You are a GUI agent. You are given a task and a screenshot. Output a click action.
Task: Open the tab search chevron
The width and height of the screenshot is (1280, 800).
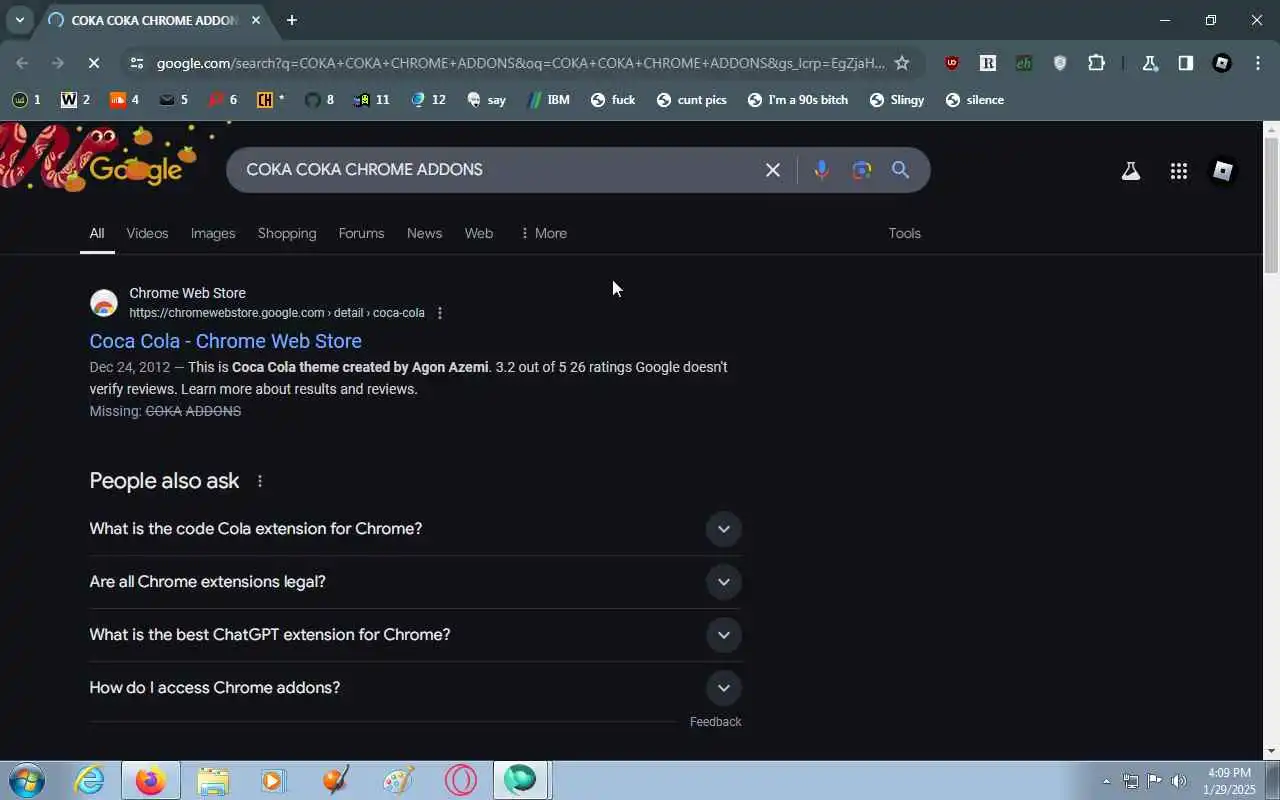coord(19,20)
